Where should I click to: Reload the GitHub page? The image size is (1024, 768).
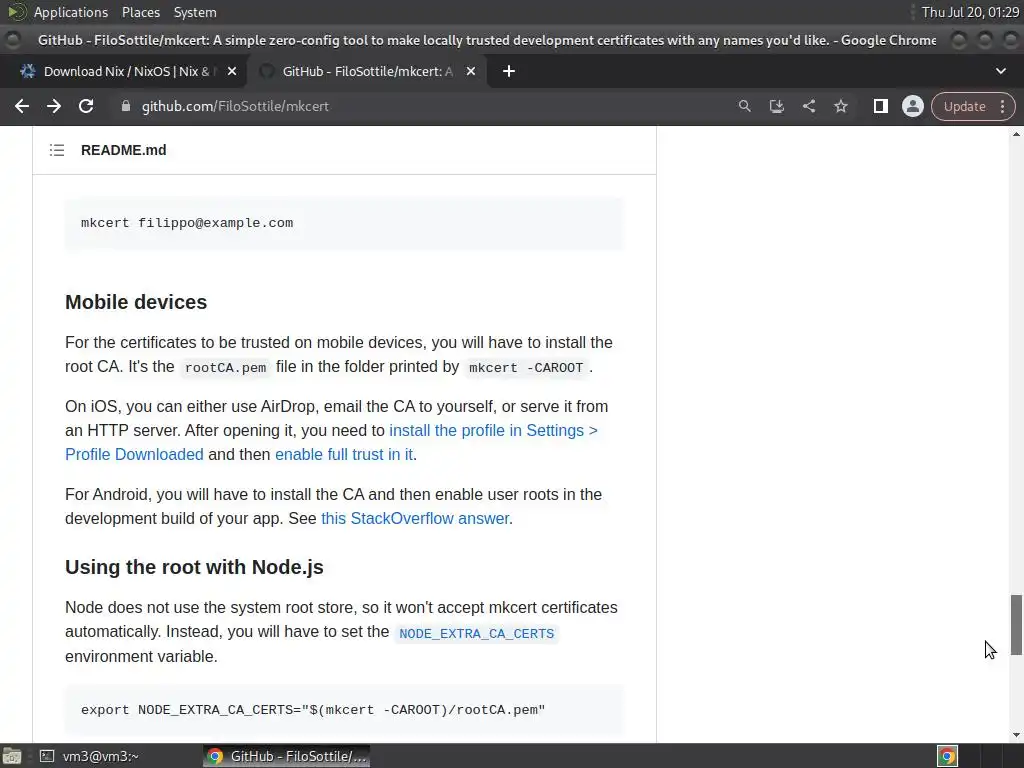pyautogui.click(x=86, y=106)
